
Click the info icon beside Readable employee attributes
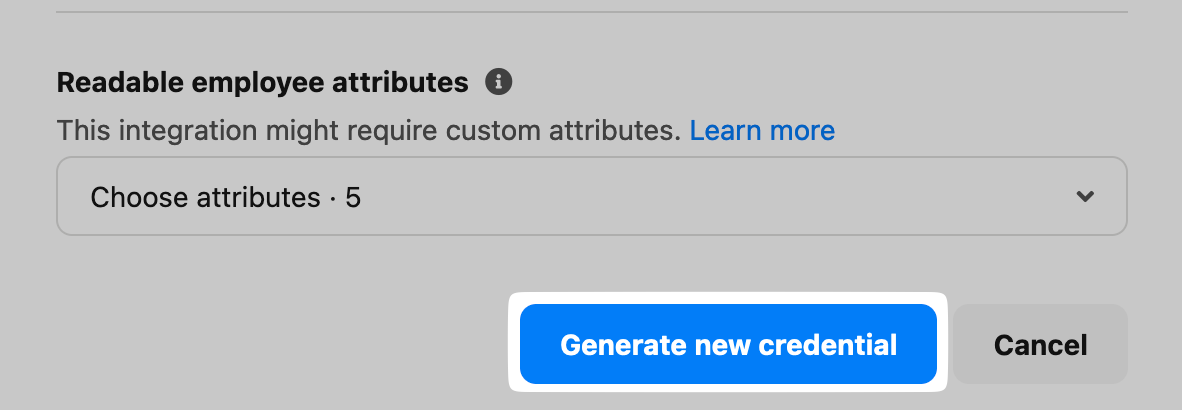tap(498, 82)
